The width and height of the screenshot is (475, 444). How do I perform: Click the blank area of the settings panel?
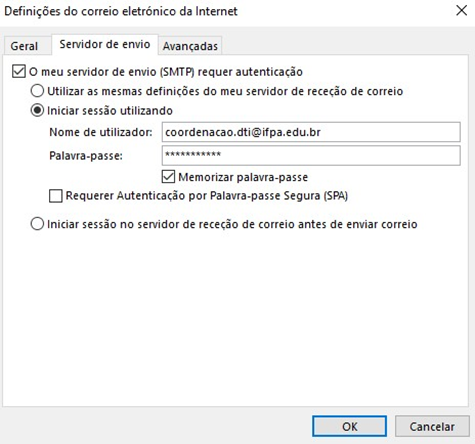(x=233, y=317)
